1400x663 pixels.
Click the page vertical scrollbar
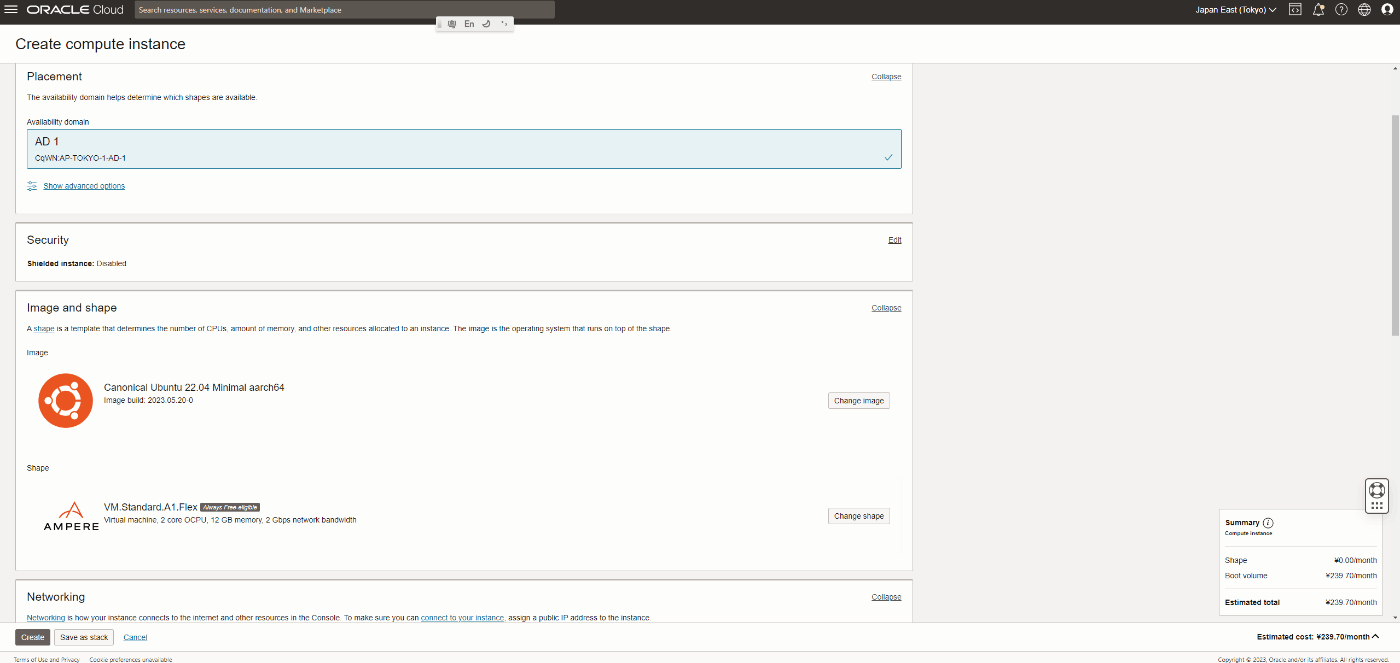1395,225
